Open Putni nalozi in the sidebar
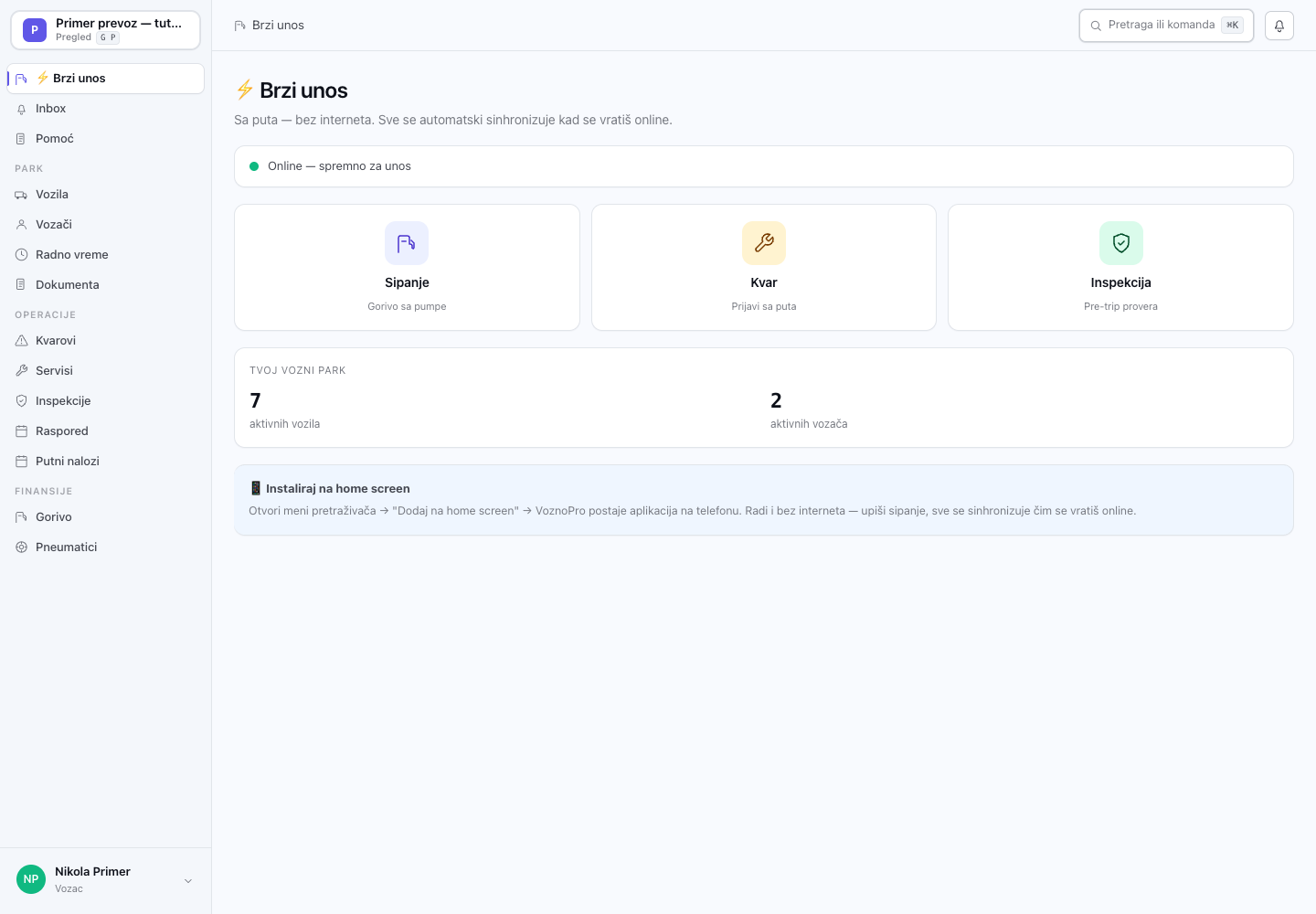The width and height of the screenshot is (1316, 914). pos(106,462)
